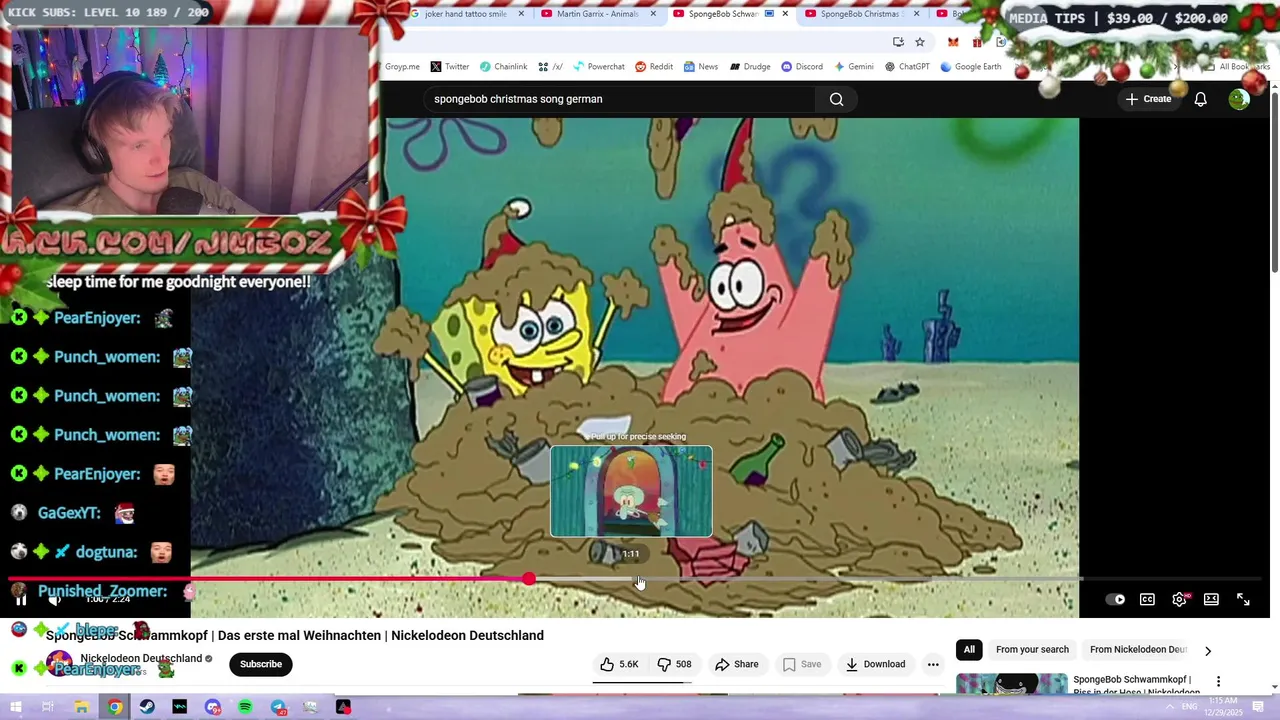Screen dimensions: 1280x720
Task: Open the Windows Start menu
Action: [15, 707]
